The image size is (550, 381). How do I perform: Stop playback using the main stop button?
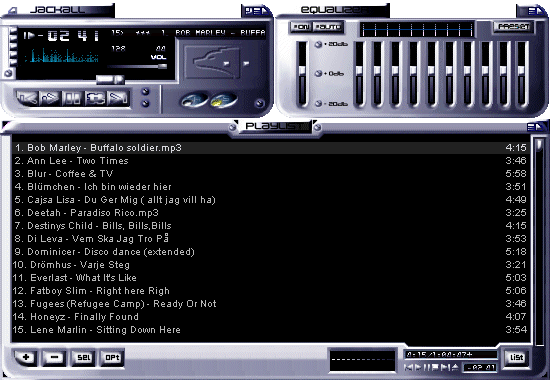click(x=95, y=98)
